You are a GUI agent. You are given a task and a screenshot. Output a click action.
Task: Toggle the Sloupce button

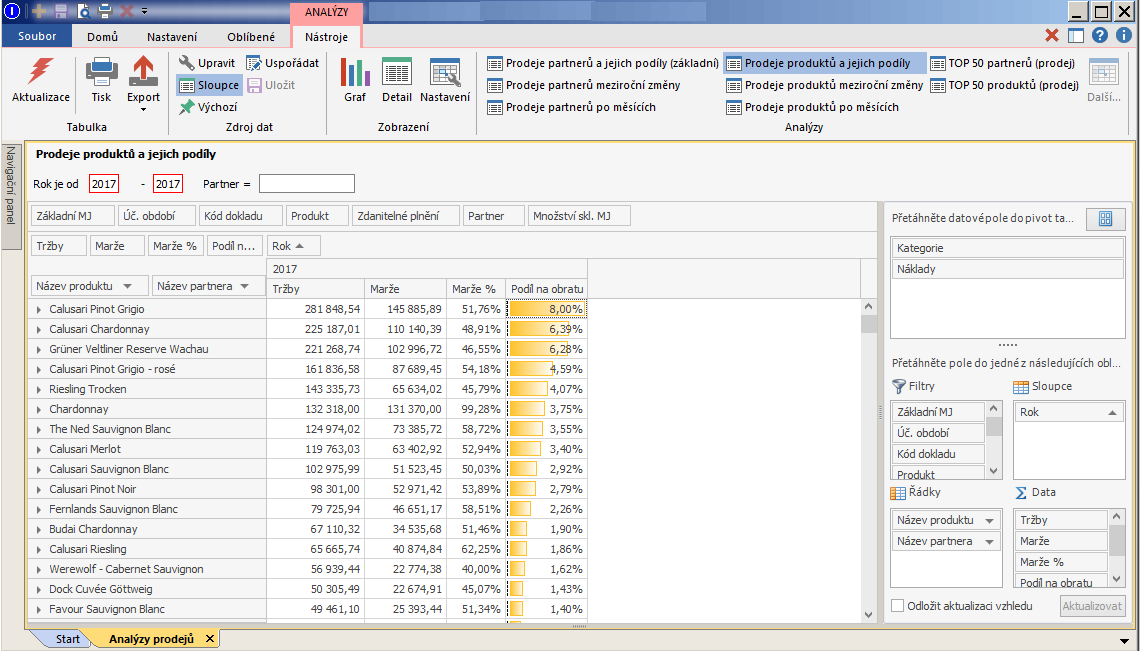pos(209,85)
